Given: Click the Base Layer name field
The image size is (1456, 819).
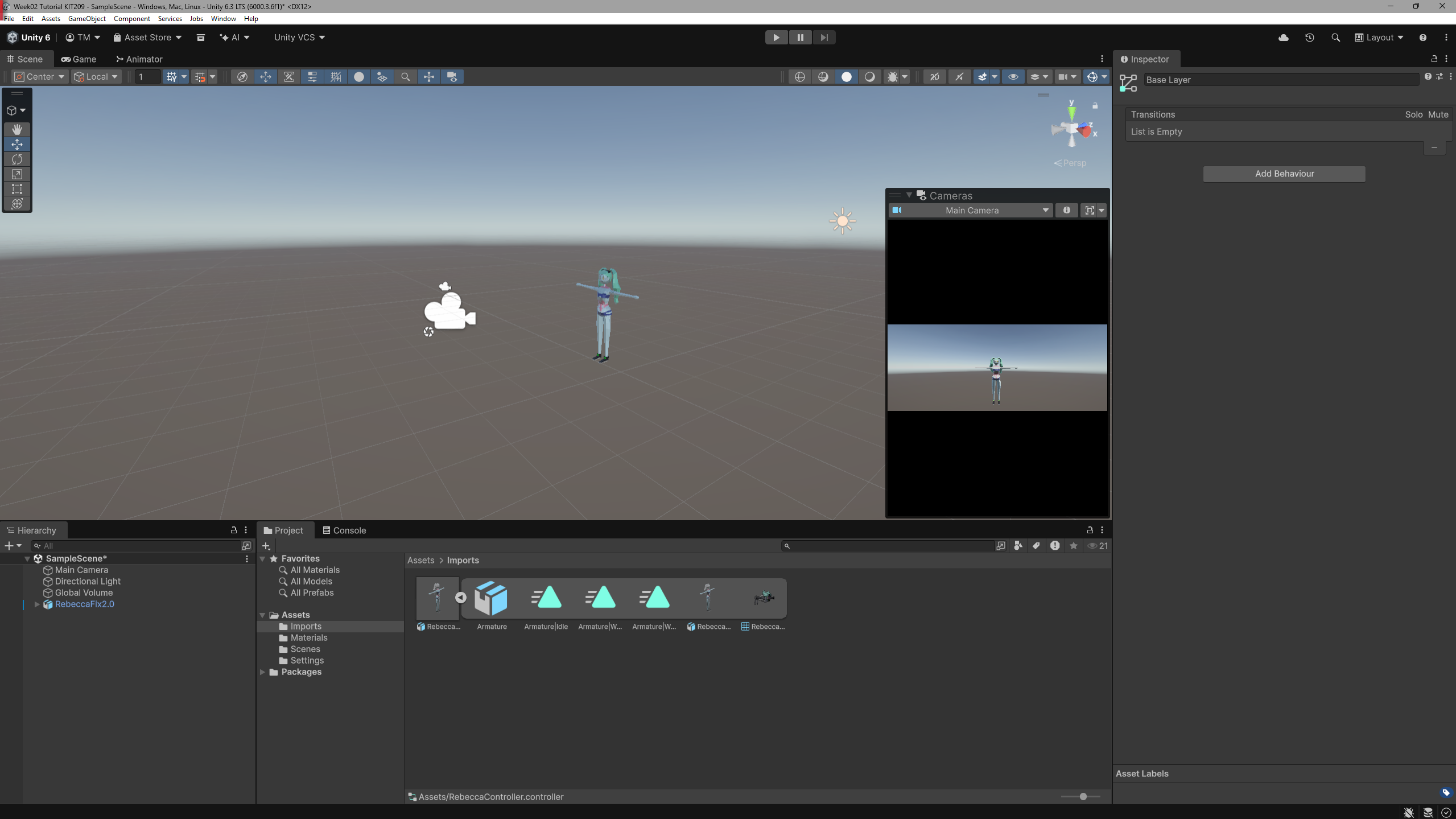Looking at the screenshot, I should [1281, 80].
